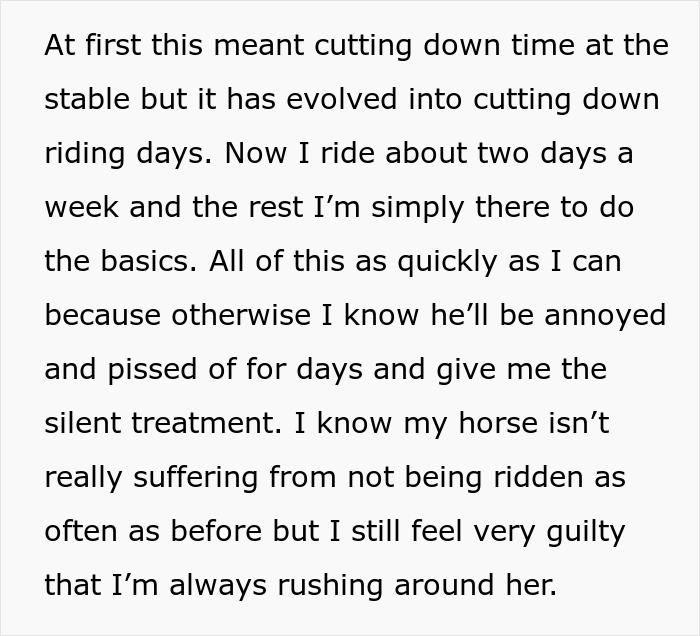Click on the word "pissed"
Viewport: 700px width, 636px height.
[x=152, y=370]
